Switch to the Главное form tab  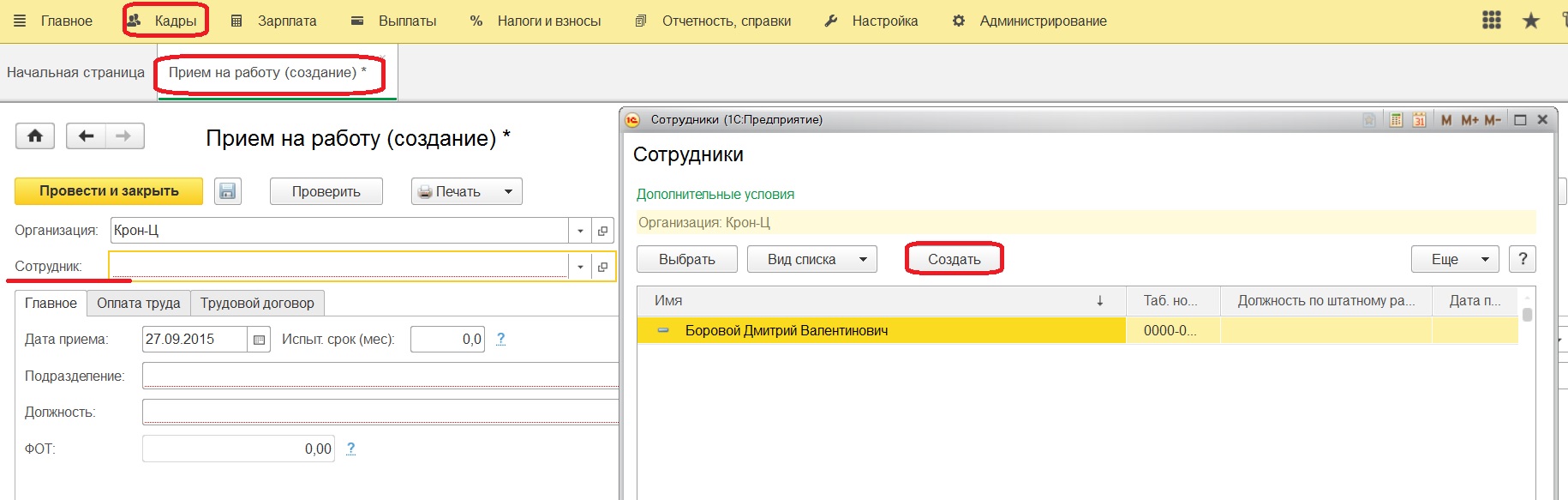(x=51, y=303)
